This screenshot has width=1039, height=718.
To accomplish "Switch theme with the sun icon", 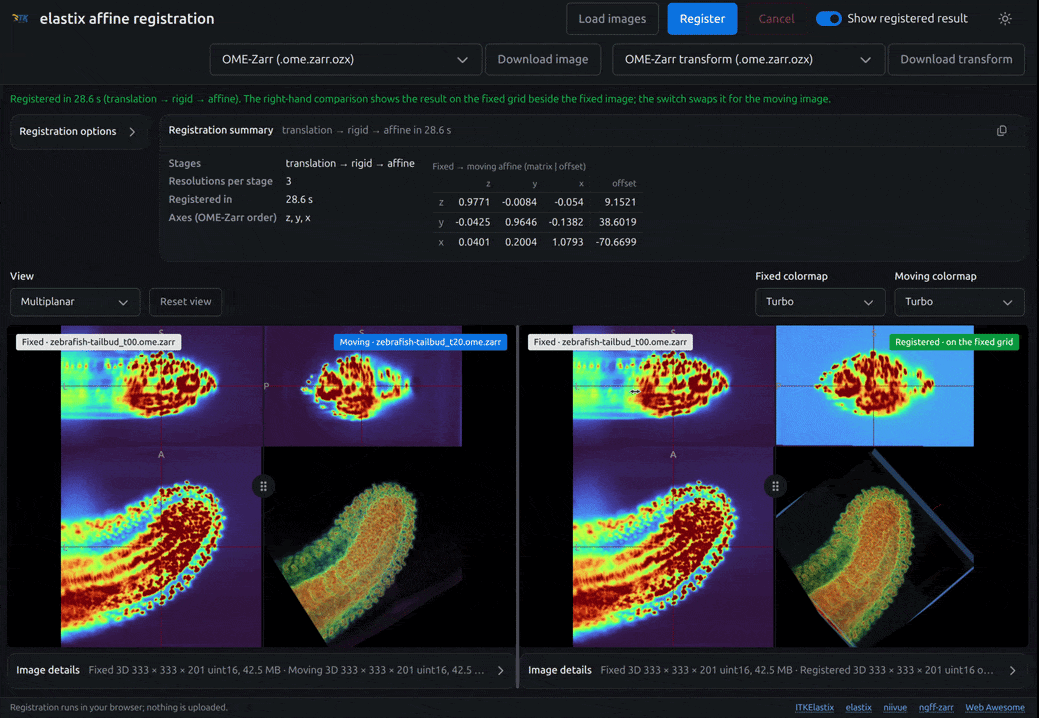I will click(1005, 19).
